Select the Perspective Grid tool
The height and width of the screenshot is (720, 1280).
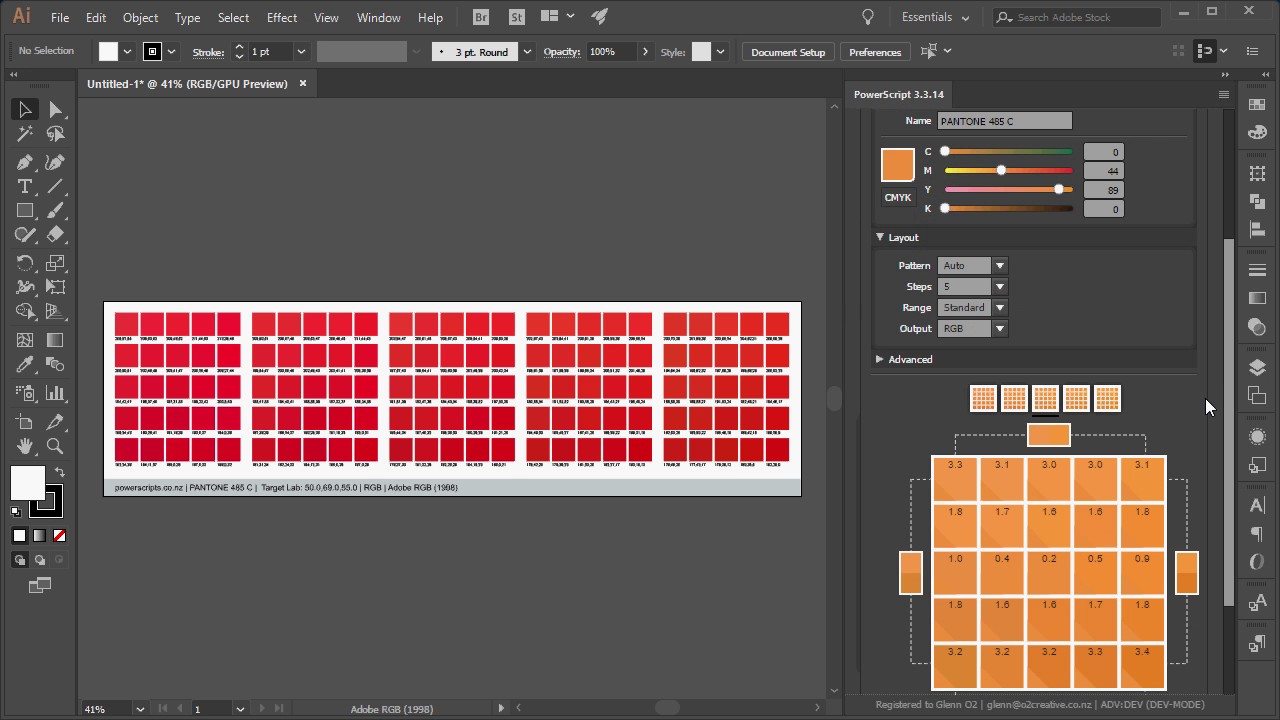(55, 312)
